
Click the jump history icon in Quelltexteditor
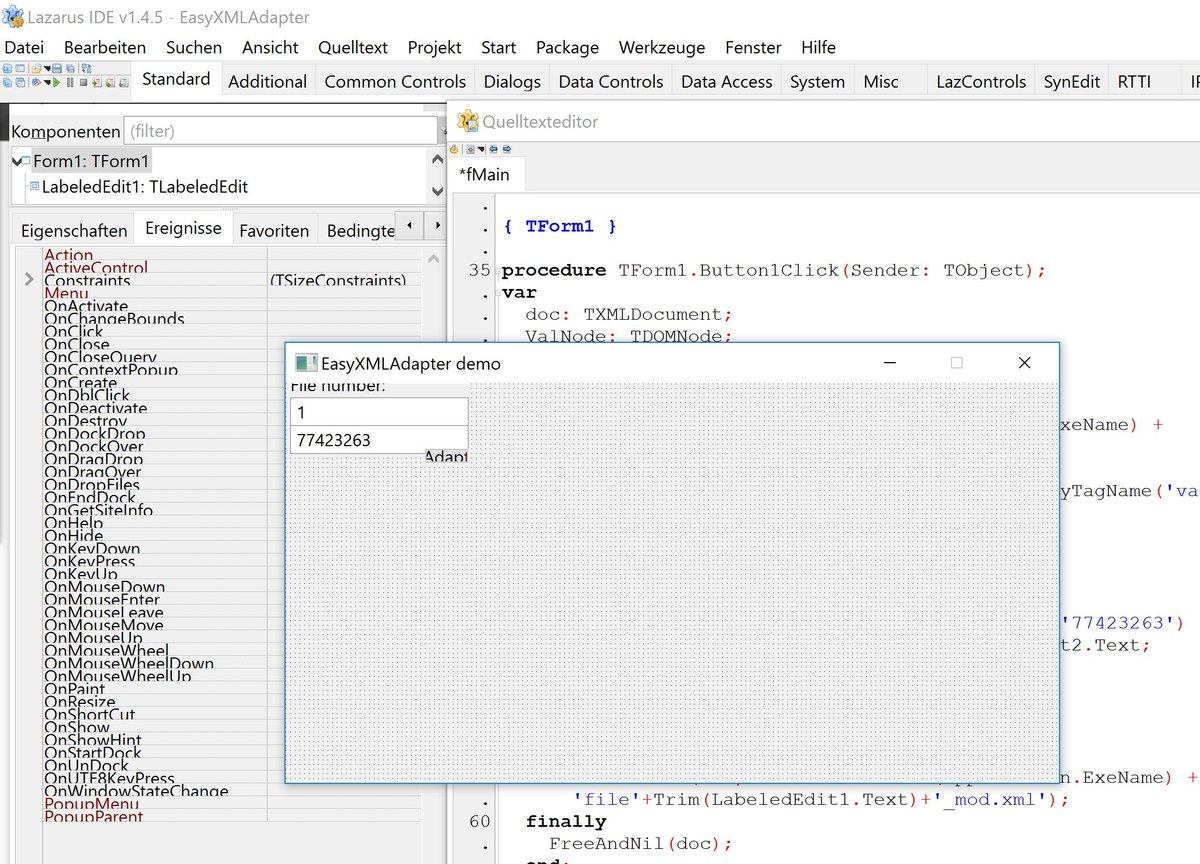click(x=470, y=149)
